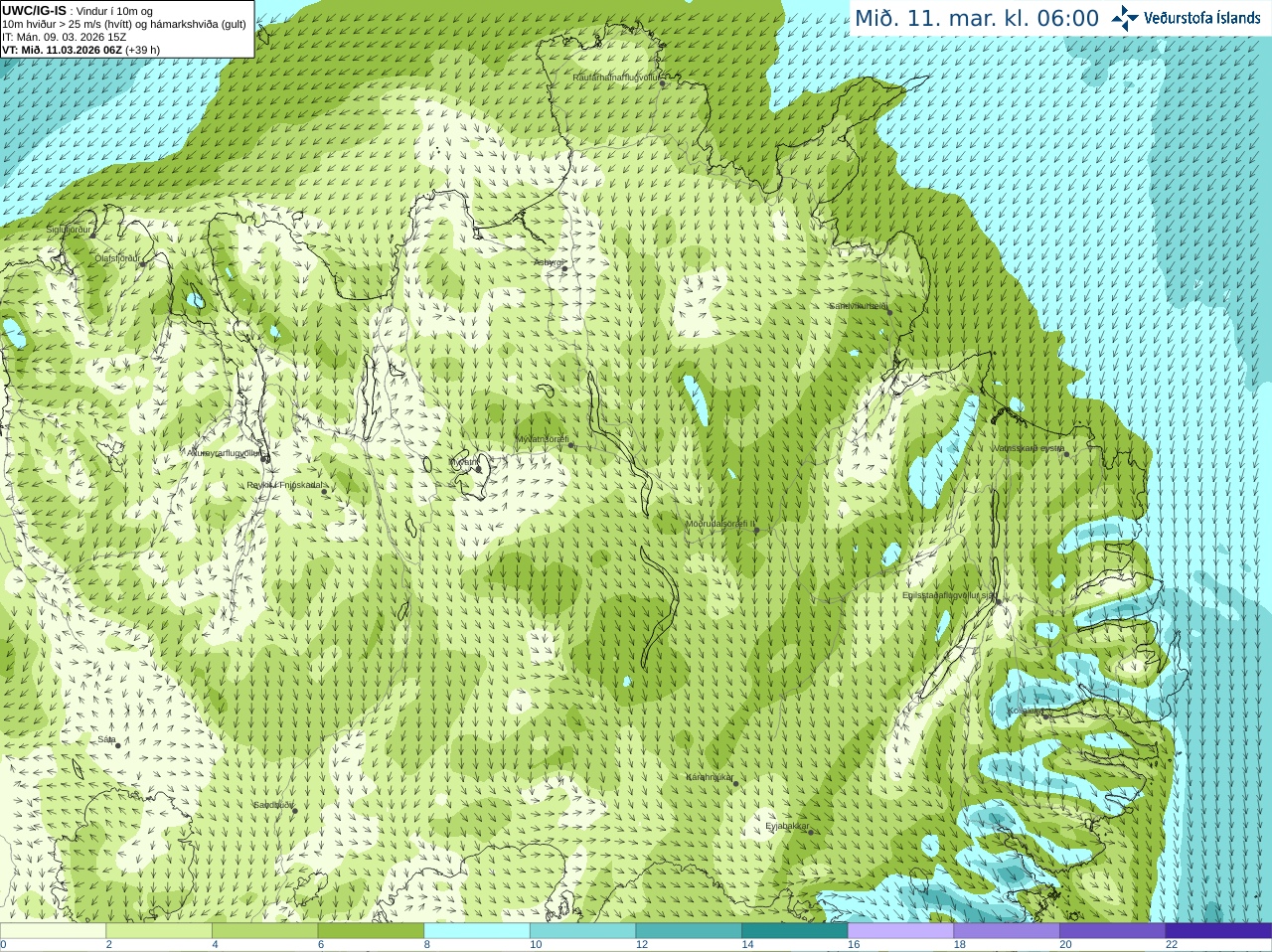Click the Akureyrarflugvöllur station marker
This screenshot has width=1272, height=952.
264,459
